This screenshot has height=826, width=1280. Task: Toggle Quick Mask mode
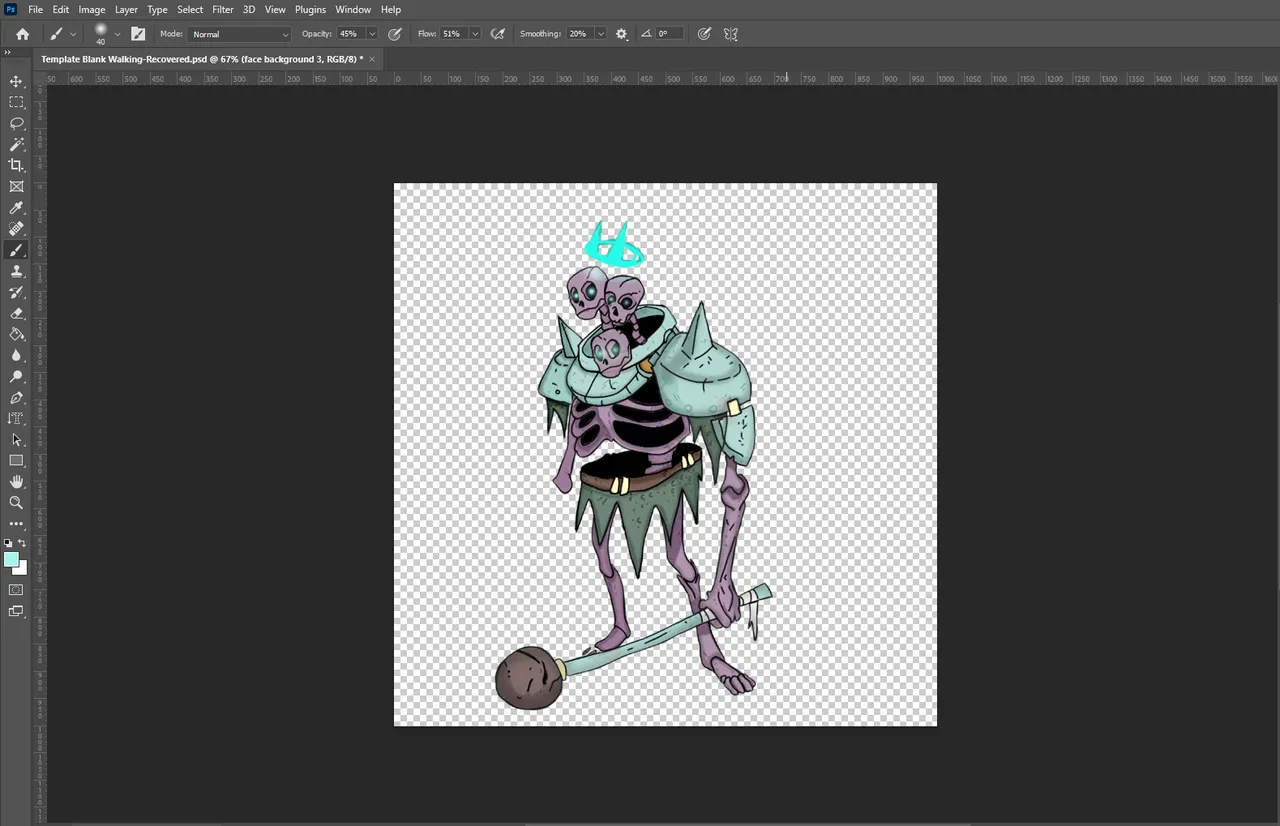coord(16,590)
